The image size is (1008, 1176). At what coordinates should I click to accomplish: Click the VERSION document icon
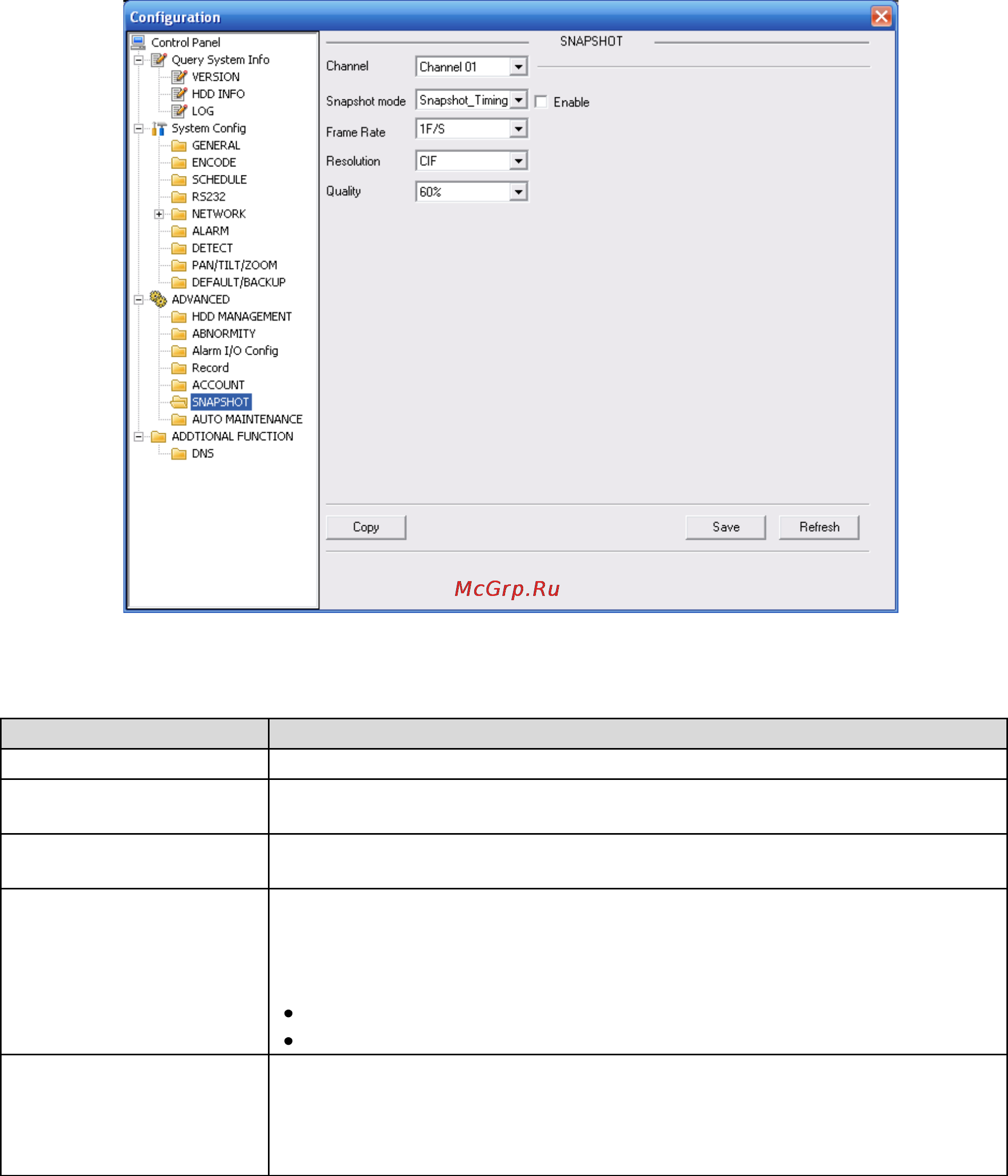179,77
